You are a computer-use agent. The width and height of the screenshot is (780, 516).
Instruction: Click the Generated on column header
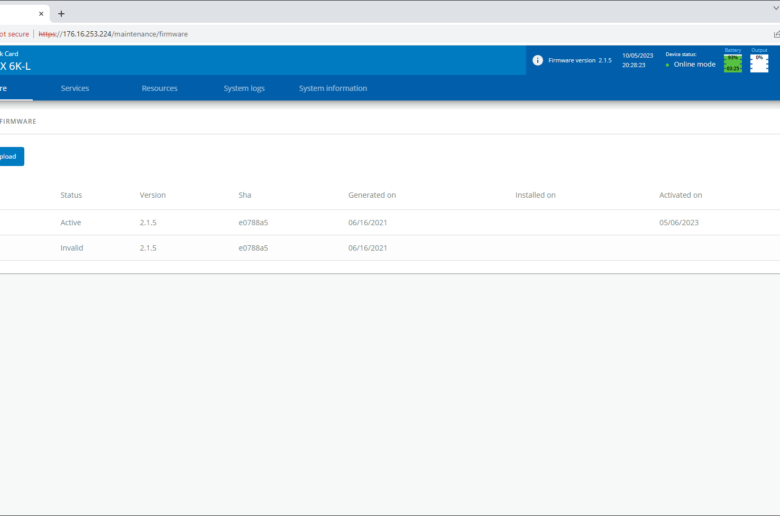(x=372, y=195)
